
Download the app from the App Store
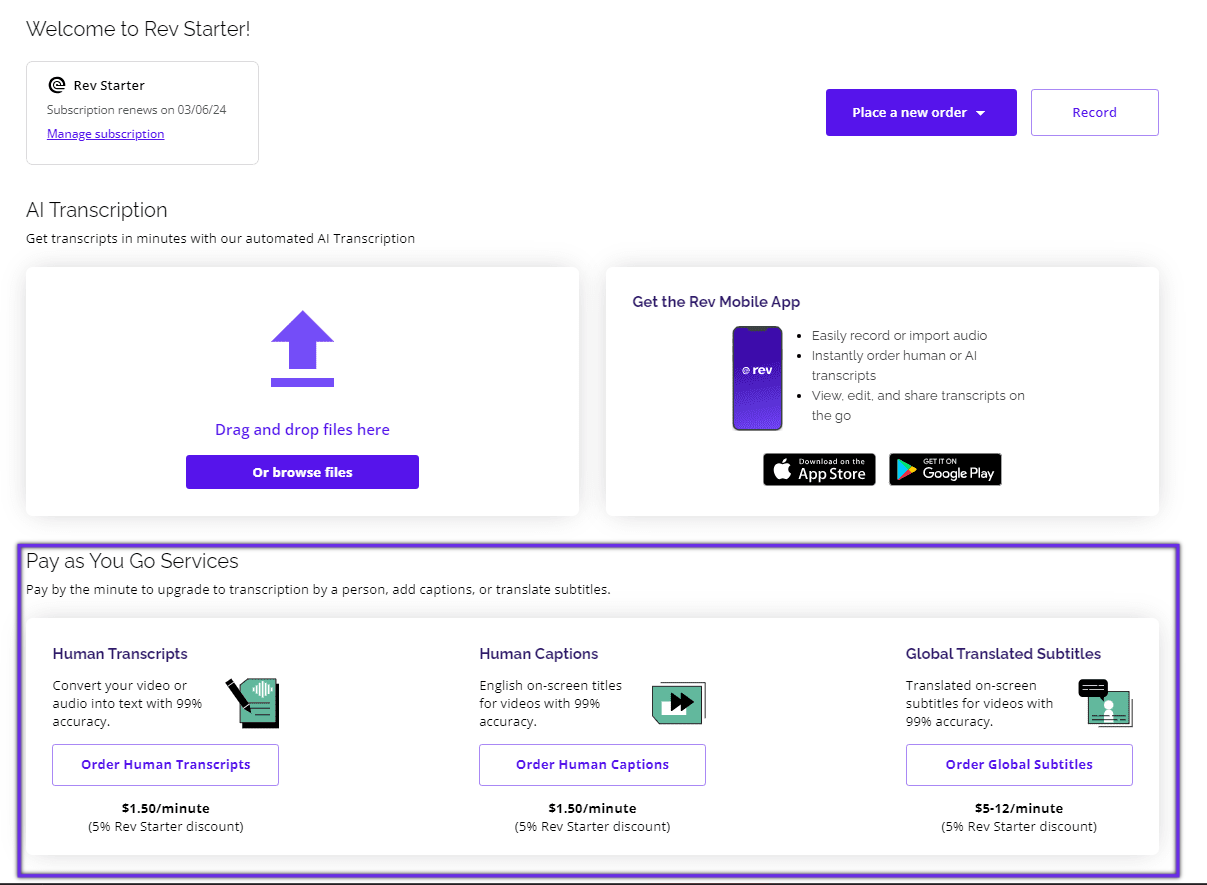819,470
